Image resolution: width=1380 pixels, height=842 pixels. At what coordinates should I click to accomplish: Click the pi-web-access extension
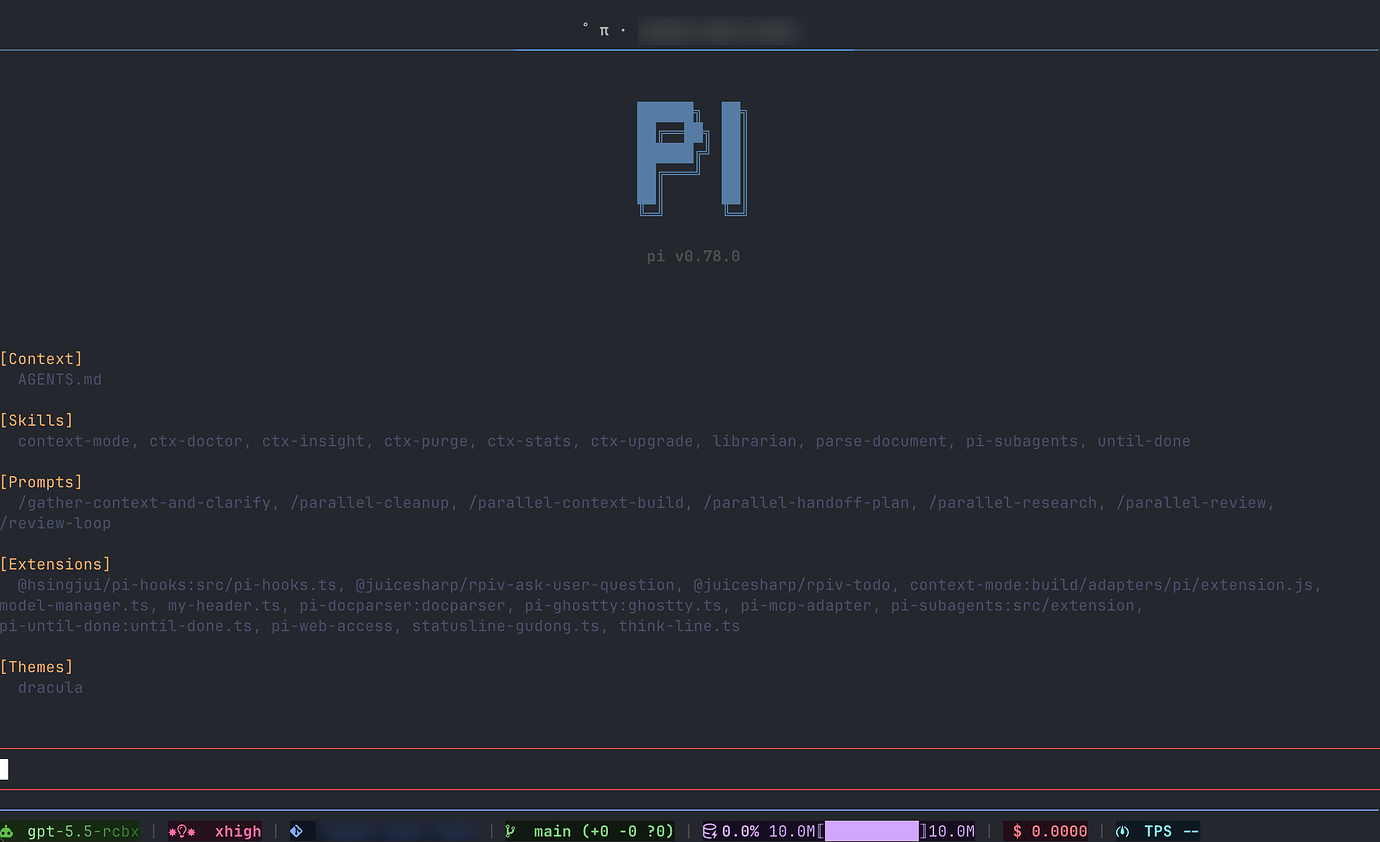point(331,626)
